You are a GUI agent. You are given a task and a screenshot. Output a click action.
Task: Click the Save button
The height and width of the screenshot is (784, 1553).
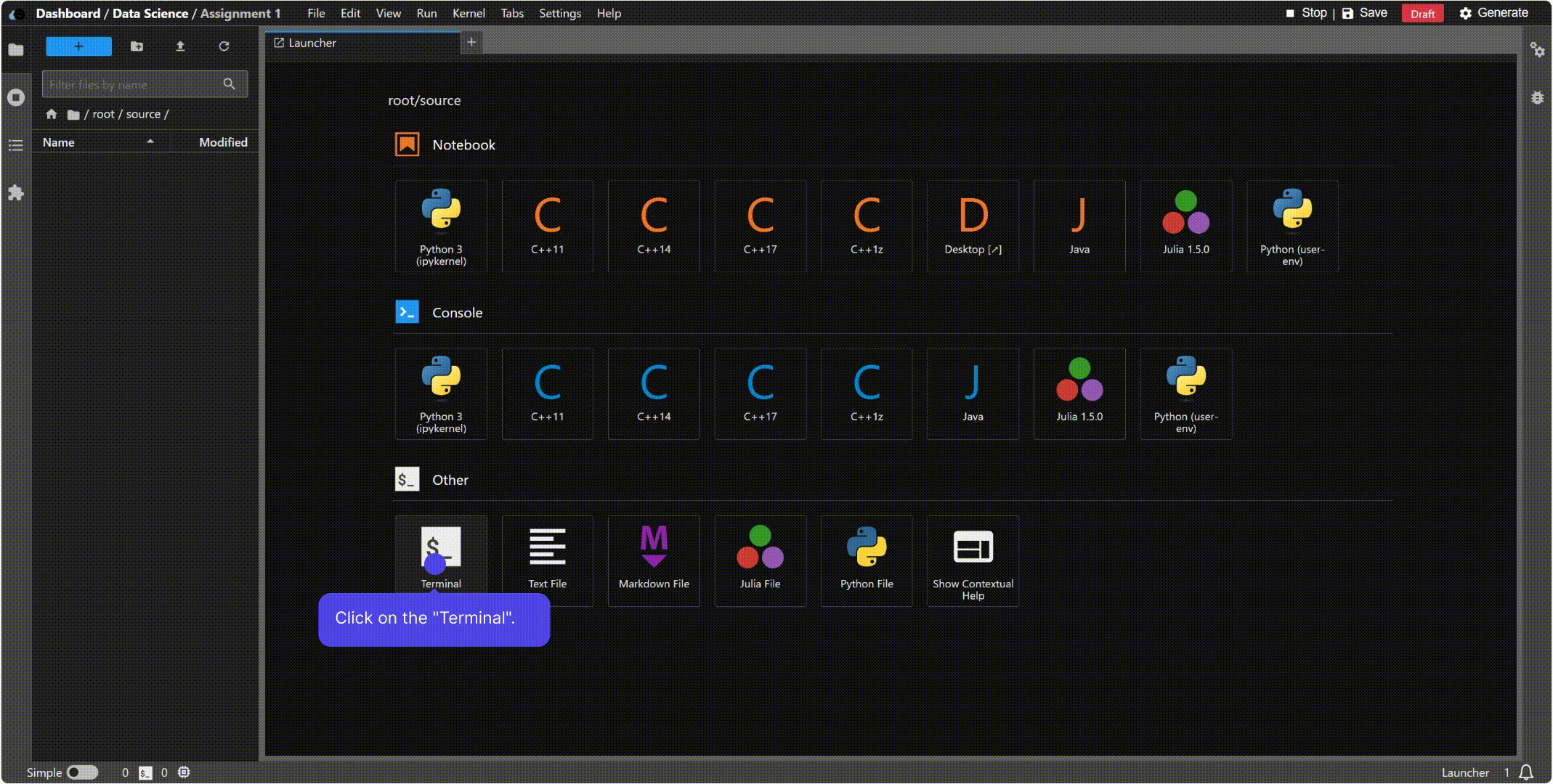coord(1365,13)
